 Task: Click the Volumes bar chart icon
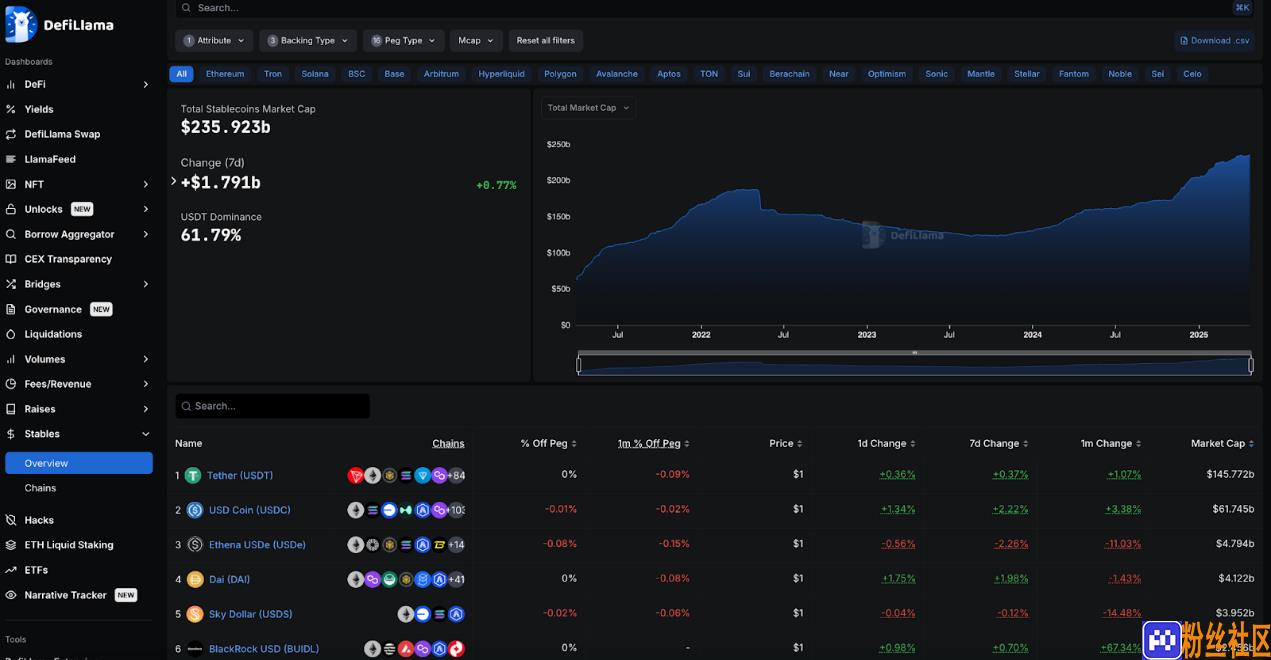pyautogui.click(x=11, y=359)
